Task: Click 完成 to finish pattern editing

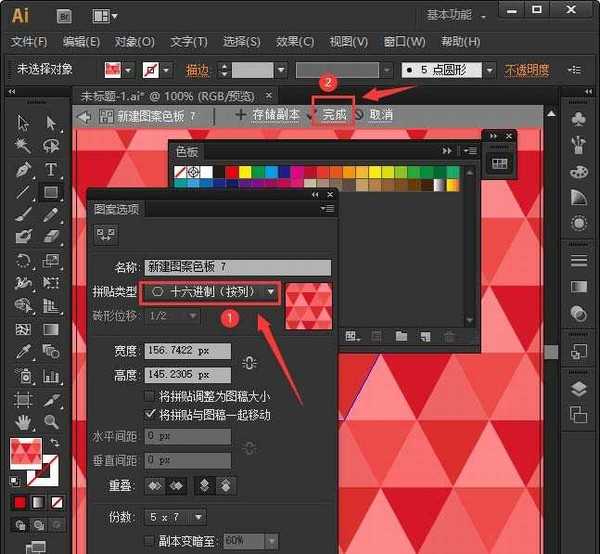Action: click(x=334, y=115)
